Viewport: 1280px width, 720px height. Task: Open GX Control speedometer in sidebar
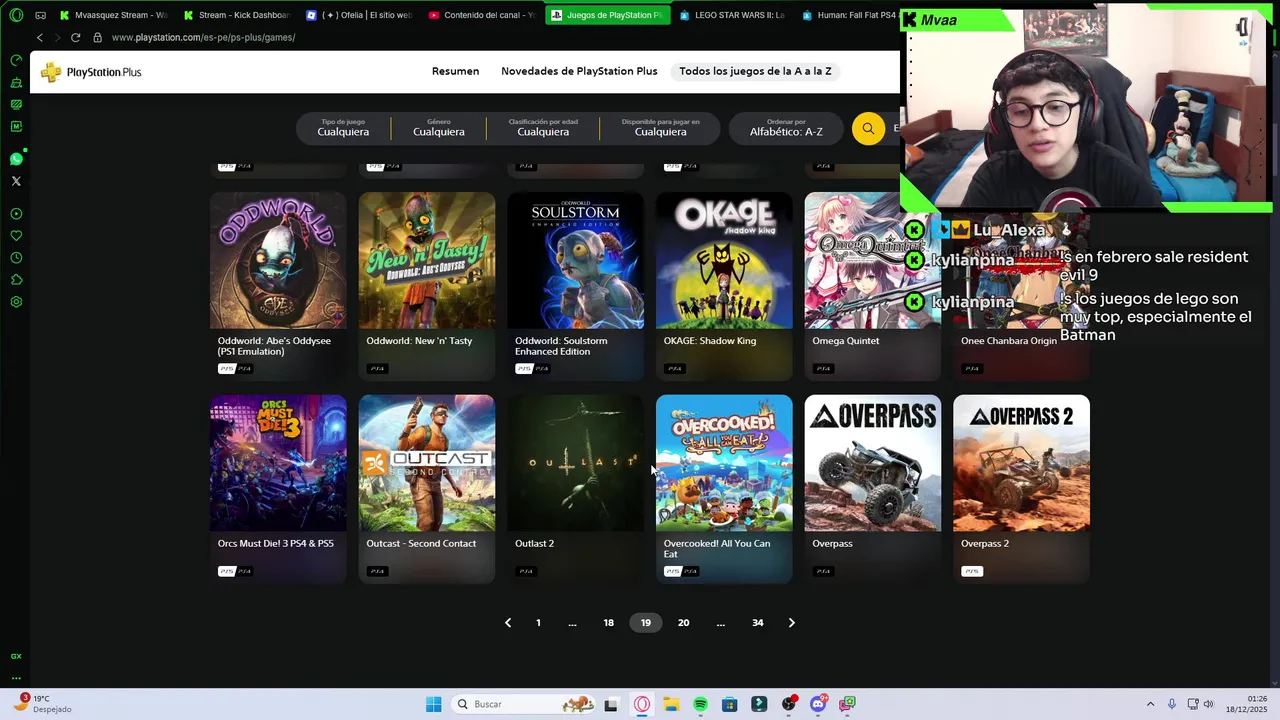point(16,60)
